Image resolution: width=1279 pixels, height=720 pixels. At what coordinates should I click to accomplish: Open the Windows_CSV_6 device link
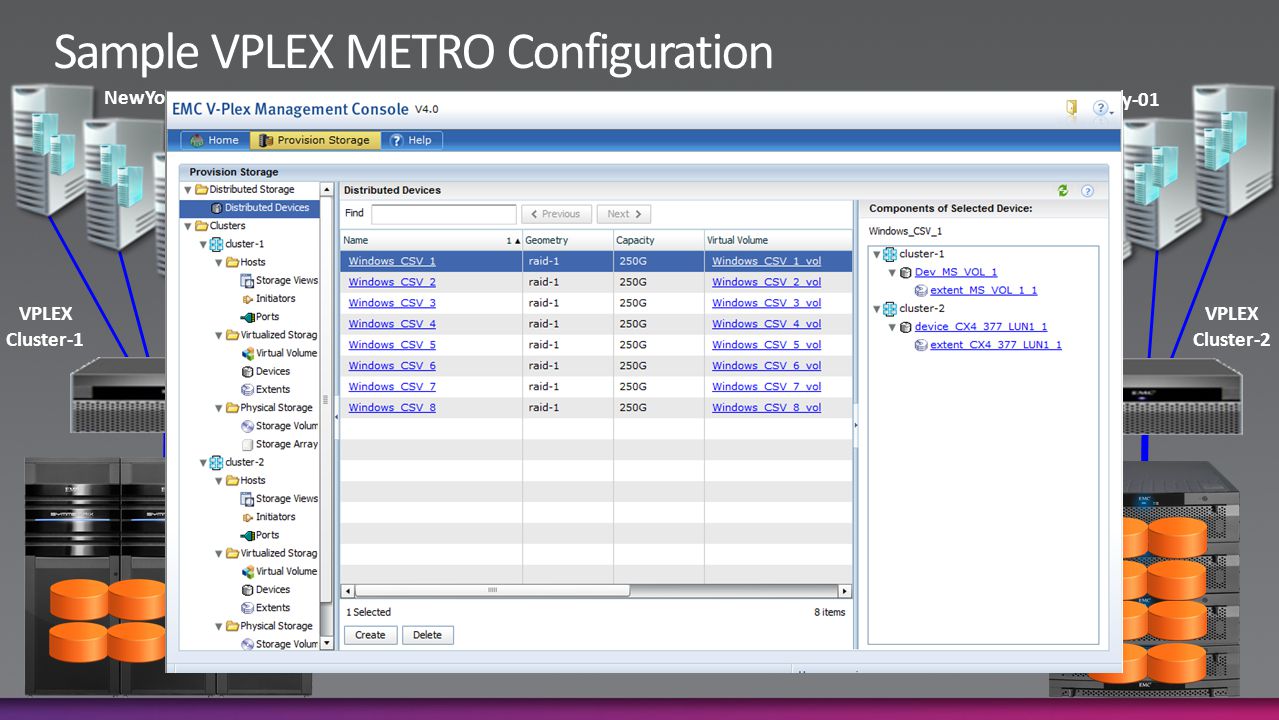392,366
